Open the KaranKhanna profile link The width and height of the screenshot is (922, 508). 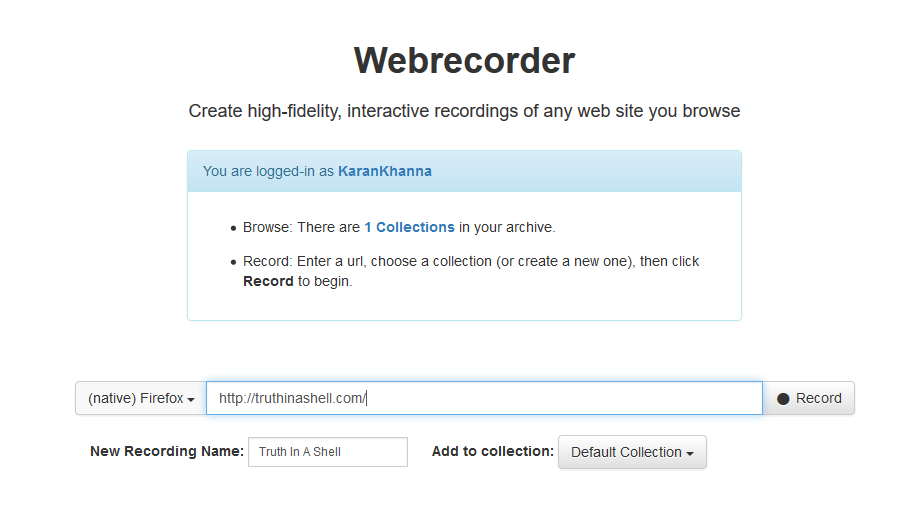(385, 171)
